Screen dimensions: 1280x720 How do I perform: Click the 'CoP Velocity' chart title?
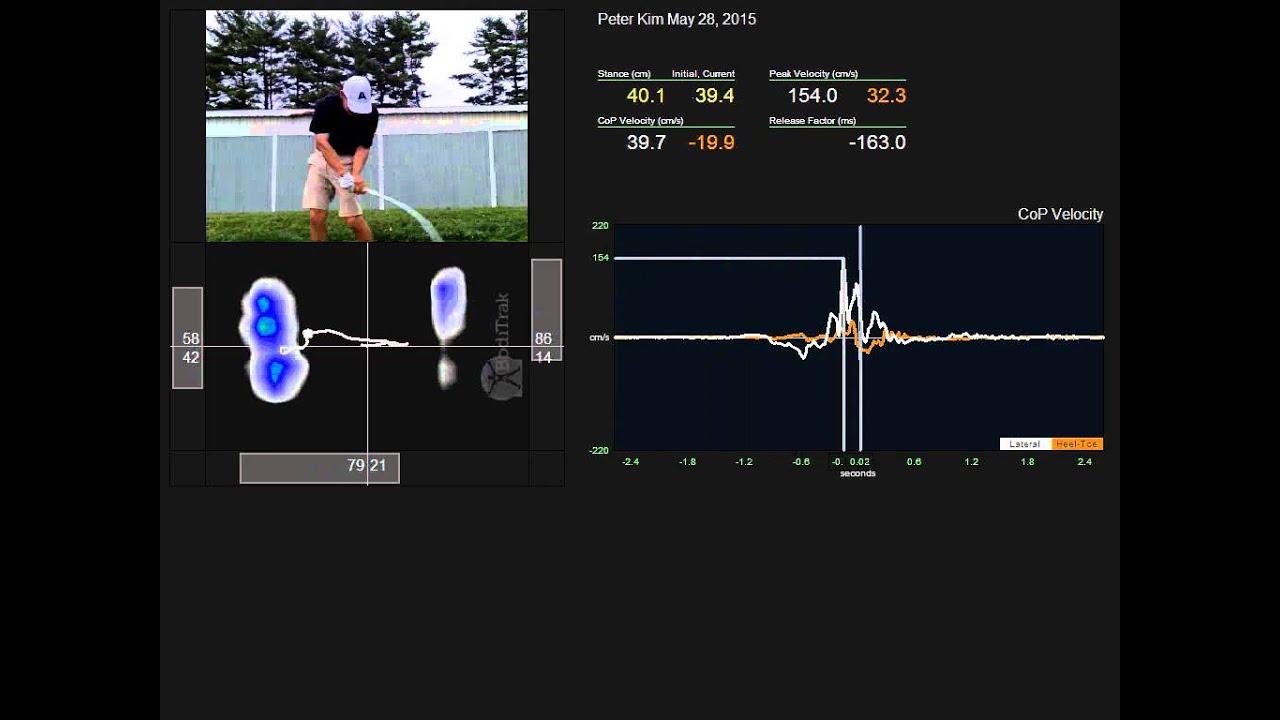coord(1060,214)
